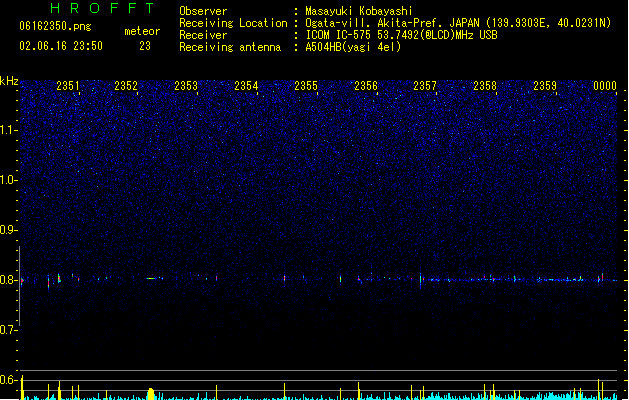Click the meteor label
This screenshot has width=629, height=400.
pos(142,31)
